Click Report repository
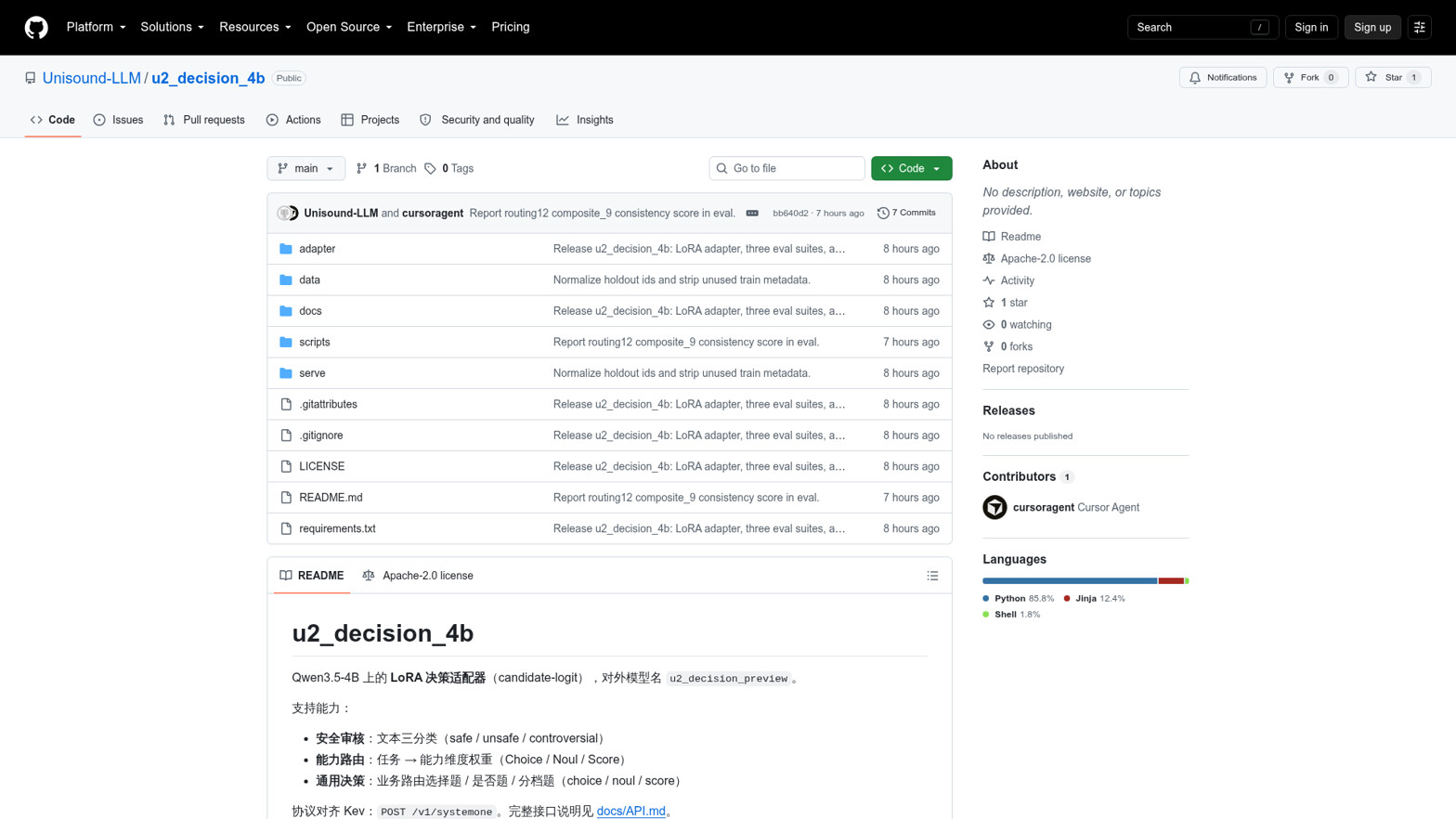 pos(1023,369)
